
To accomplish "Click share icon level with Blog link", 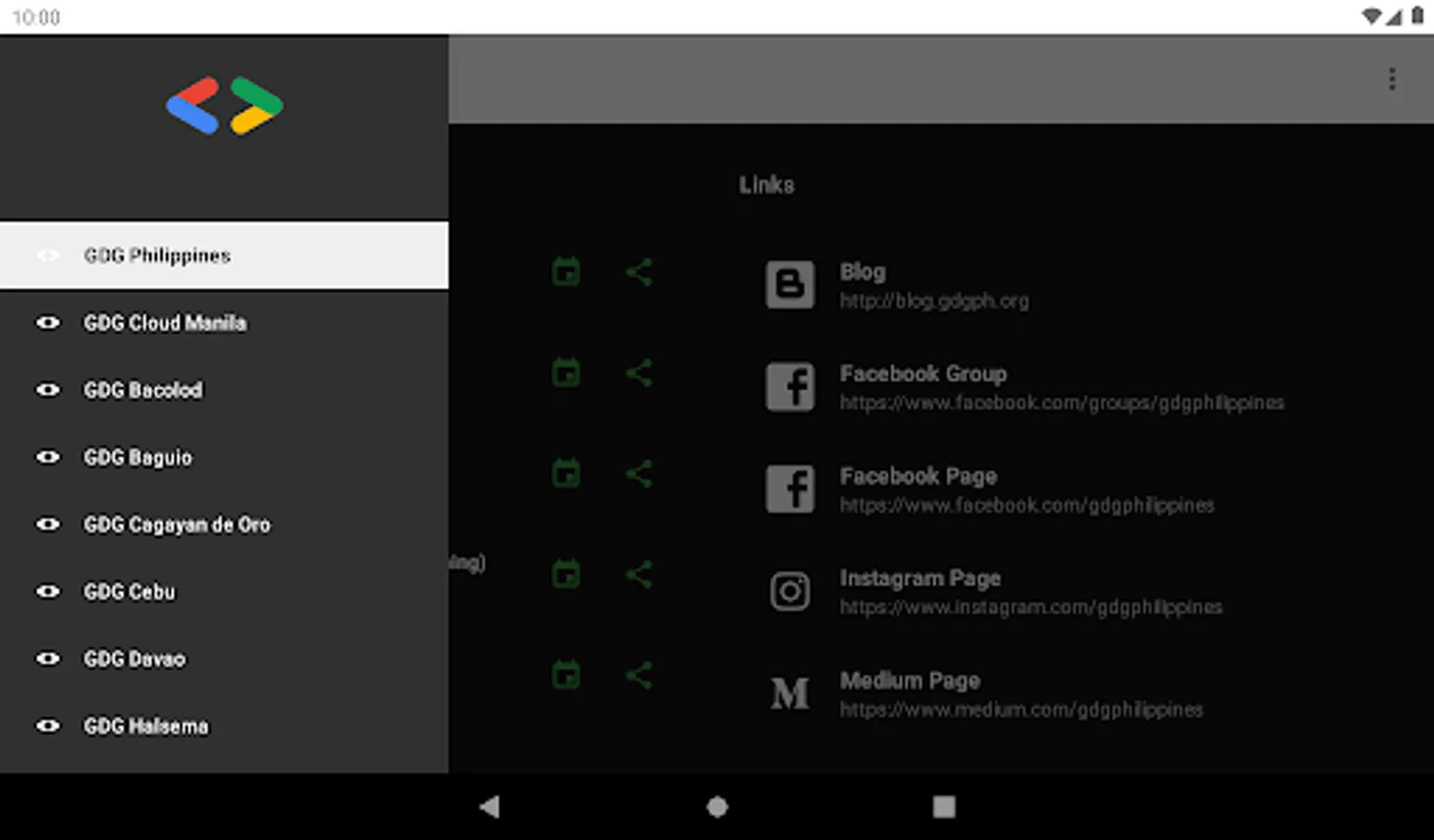I will [x=639, y=273].
